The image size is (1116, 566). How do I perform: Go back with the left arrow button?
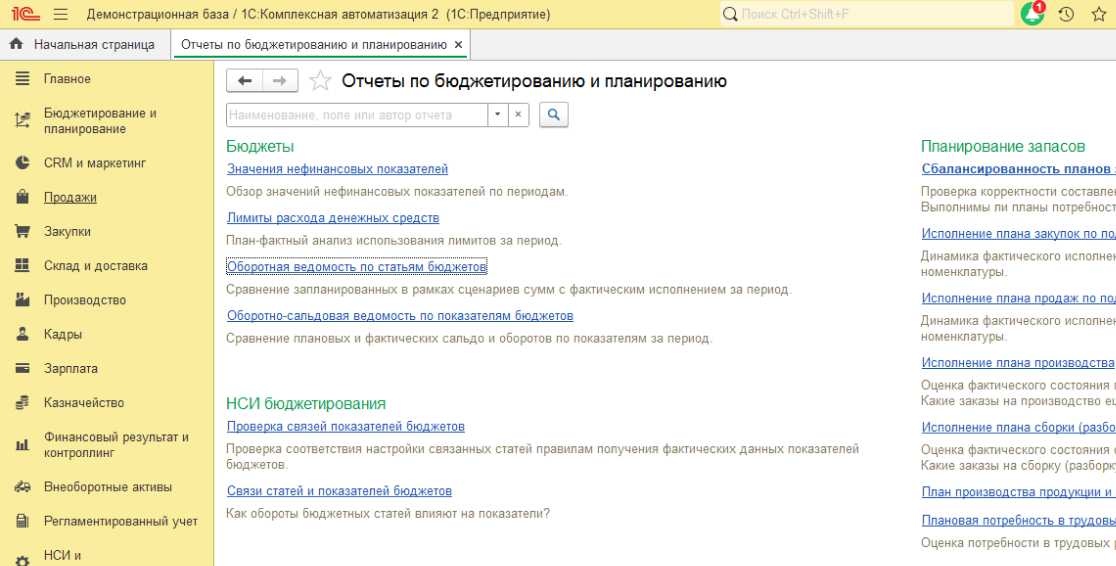245,81
